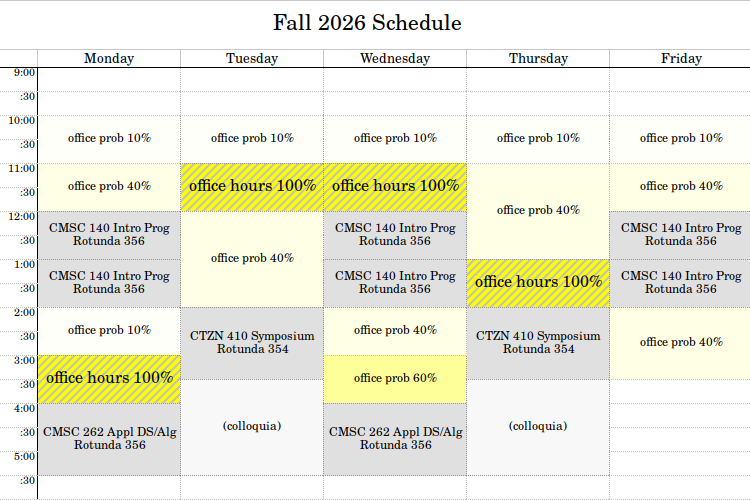The height and width of the screenshot is (500, 750).
Task: Select Monday CMSC 262 Appl DS/Alg block
Action: 109,439
